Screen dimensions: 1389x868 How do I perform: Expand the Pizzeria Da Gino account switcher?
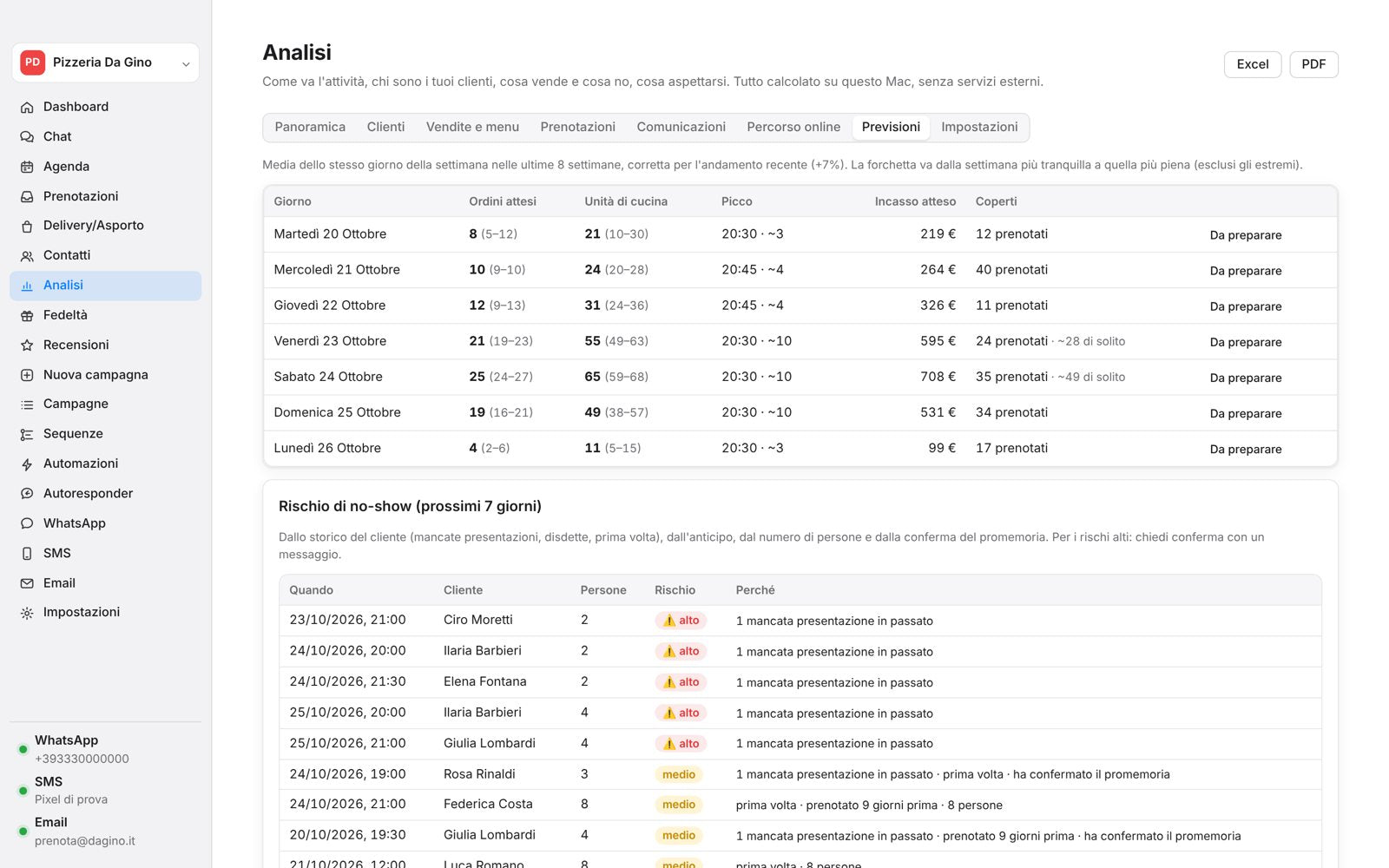[106, 62]
